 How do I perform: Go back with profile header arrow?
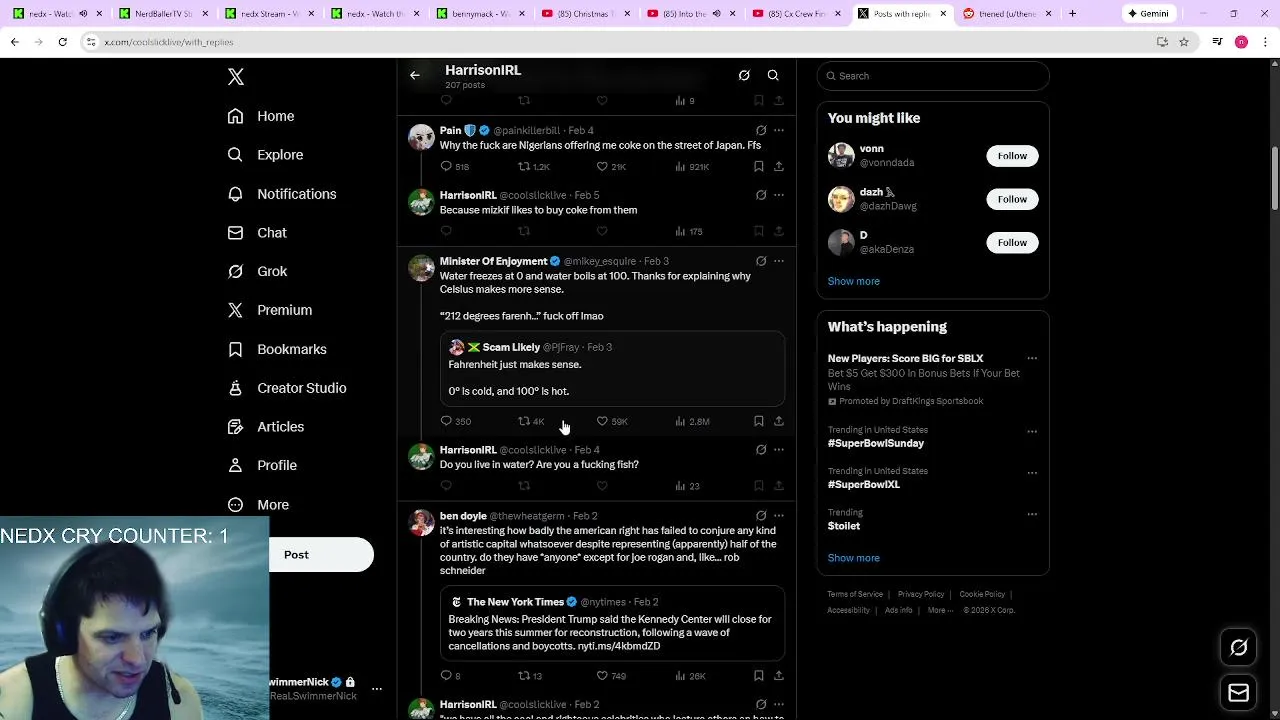(415, 75)
